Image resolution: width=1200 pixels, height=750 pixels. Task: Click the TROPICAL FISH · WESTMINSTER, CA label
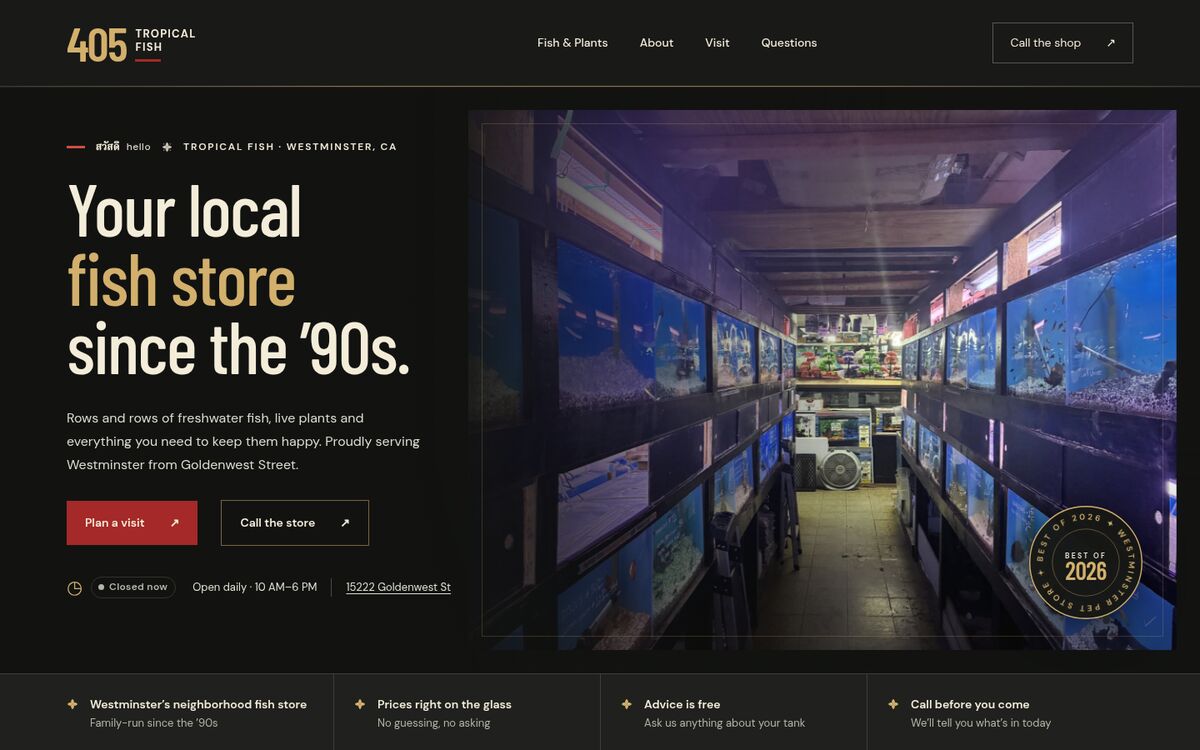(290, 147)
